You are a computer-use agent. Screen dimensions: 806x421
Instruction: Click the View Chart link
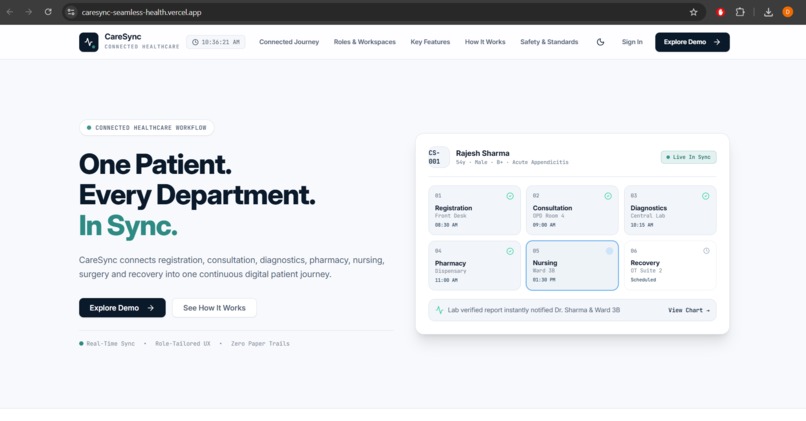(689, 310)
